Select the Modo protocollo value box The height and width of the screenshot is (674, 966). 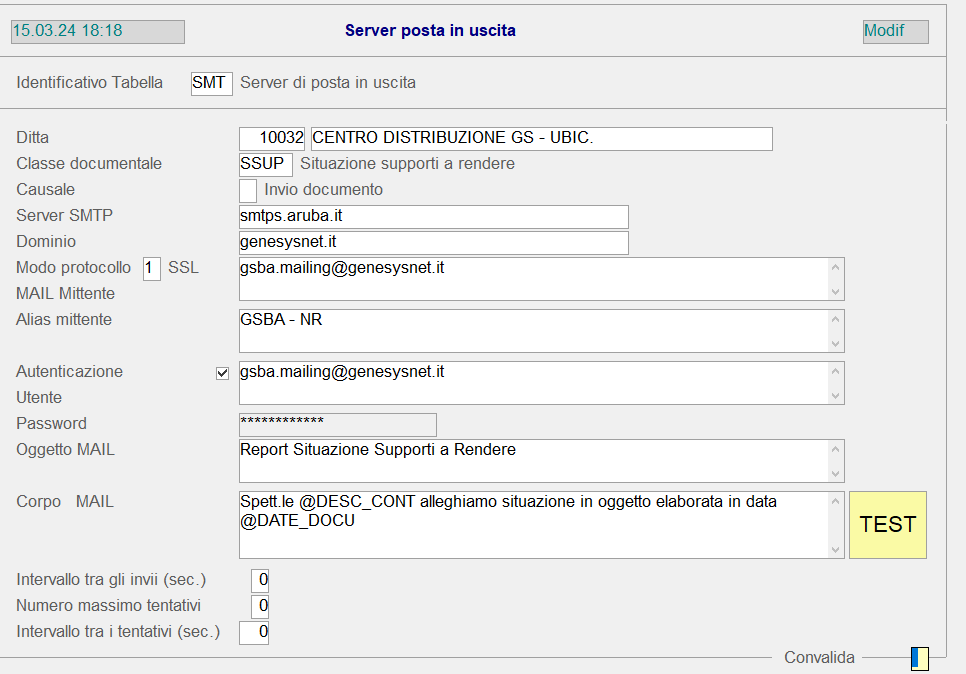pyautogui.click(x=152, y=268)
